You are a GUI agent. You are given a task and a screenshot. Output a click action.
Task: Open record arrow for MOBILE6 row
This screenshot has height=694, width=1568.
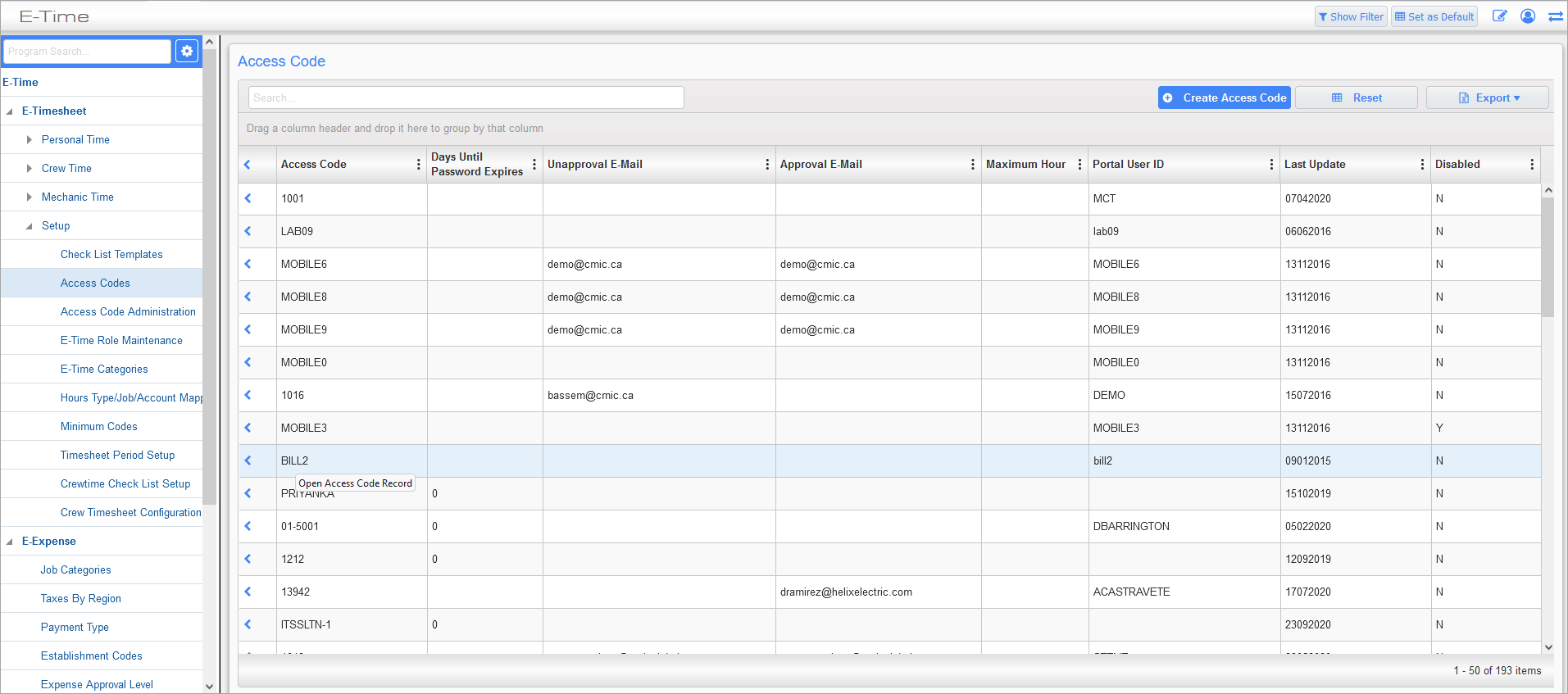click(x=248, y=264)
